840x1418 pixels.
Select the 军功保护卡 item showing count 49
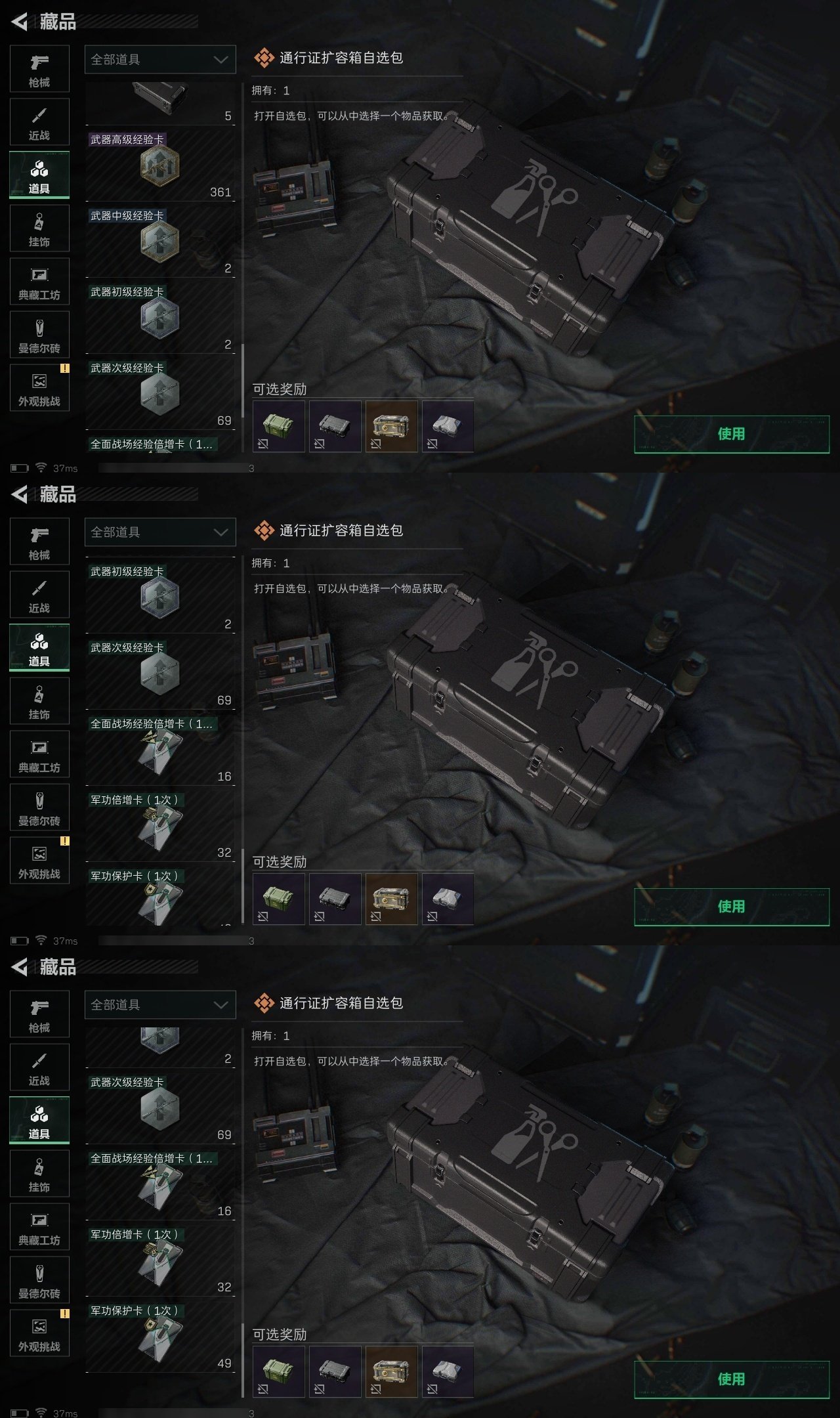[160, 1337]
